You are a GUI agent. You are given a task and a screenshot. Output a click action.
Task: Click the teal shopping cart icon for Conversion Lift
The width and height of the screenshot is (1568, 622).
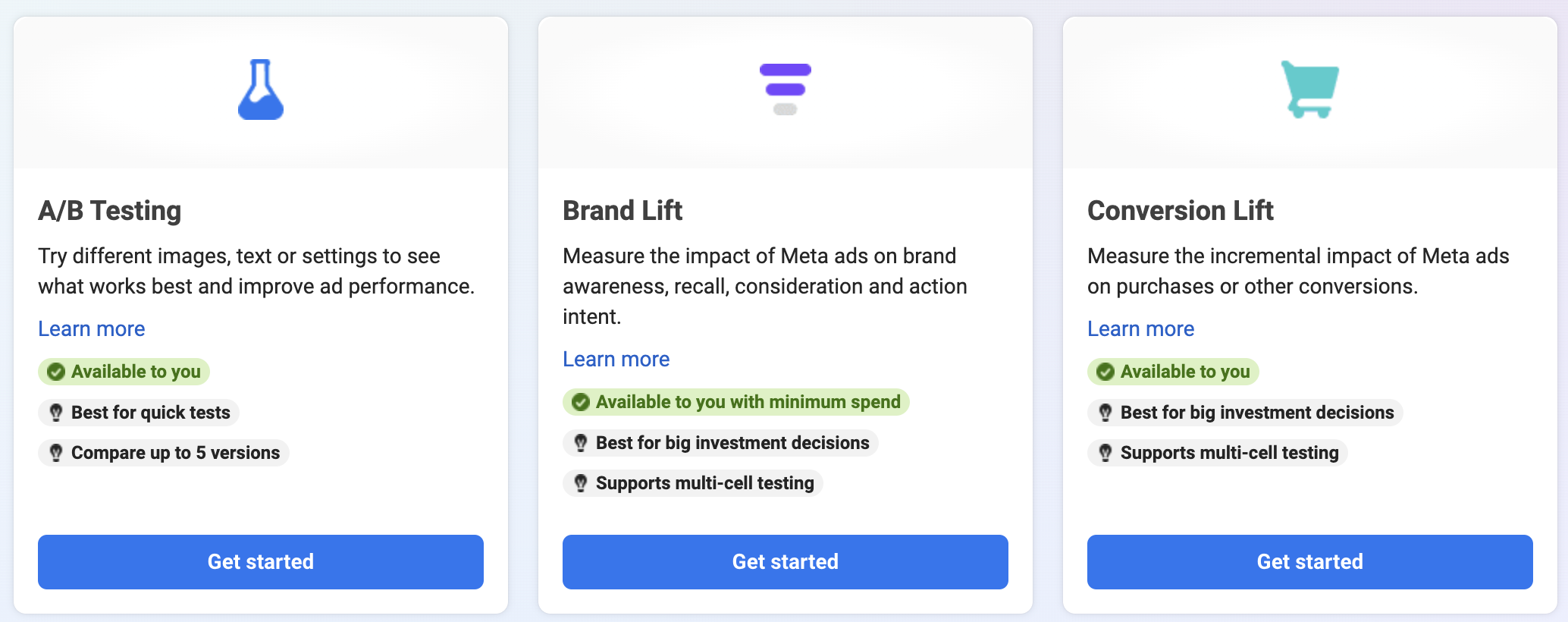click(x=1309, y=90)
